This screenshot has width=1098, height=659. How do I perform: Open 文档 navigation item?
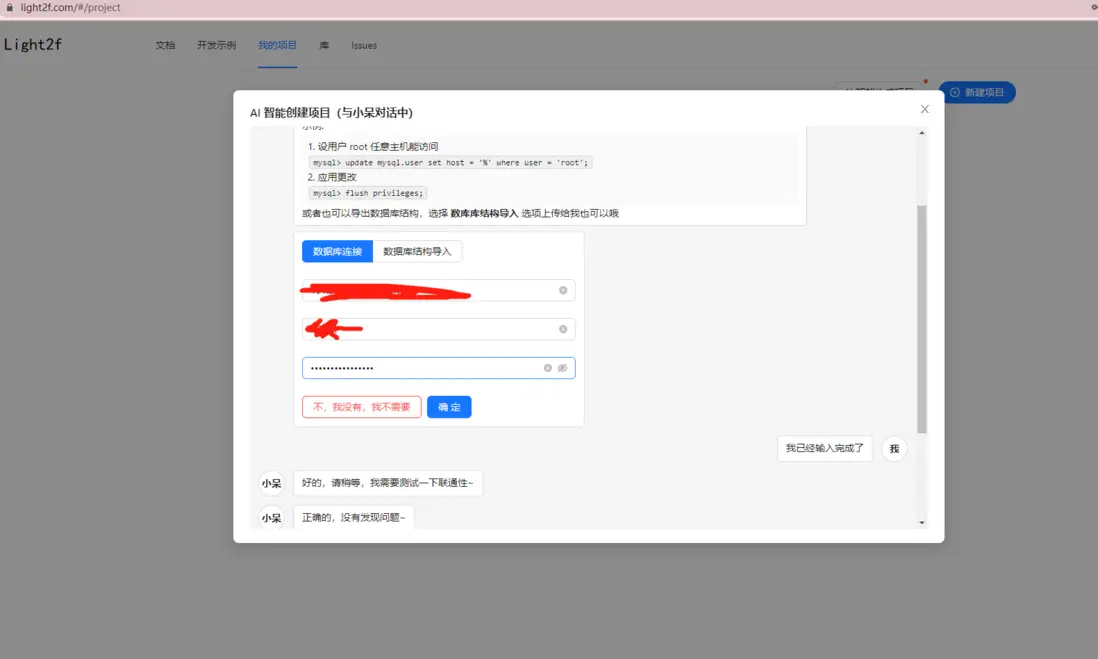pyautogui.click(x=165, y=46)
